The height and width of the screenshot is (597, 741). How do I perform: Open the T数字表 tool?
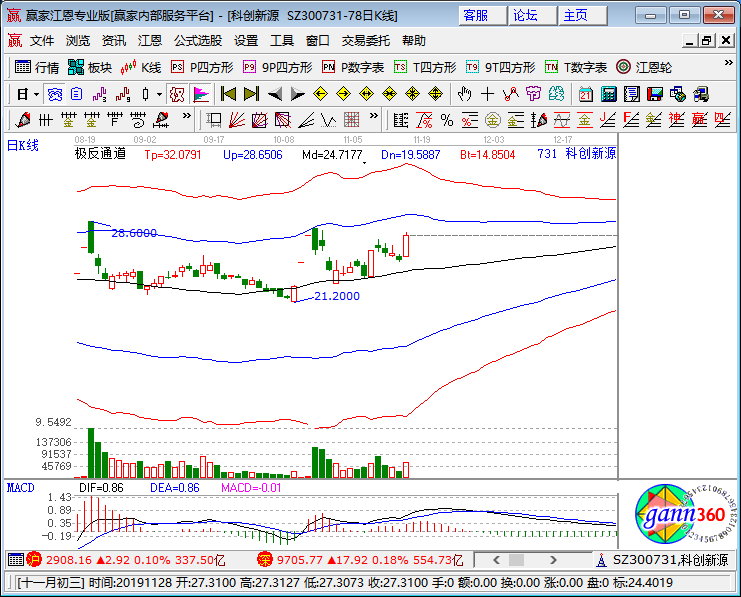point(576,68)
